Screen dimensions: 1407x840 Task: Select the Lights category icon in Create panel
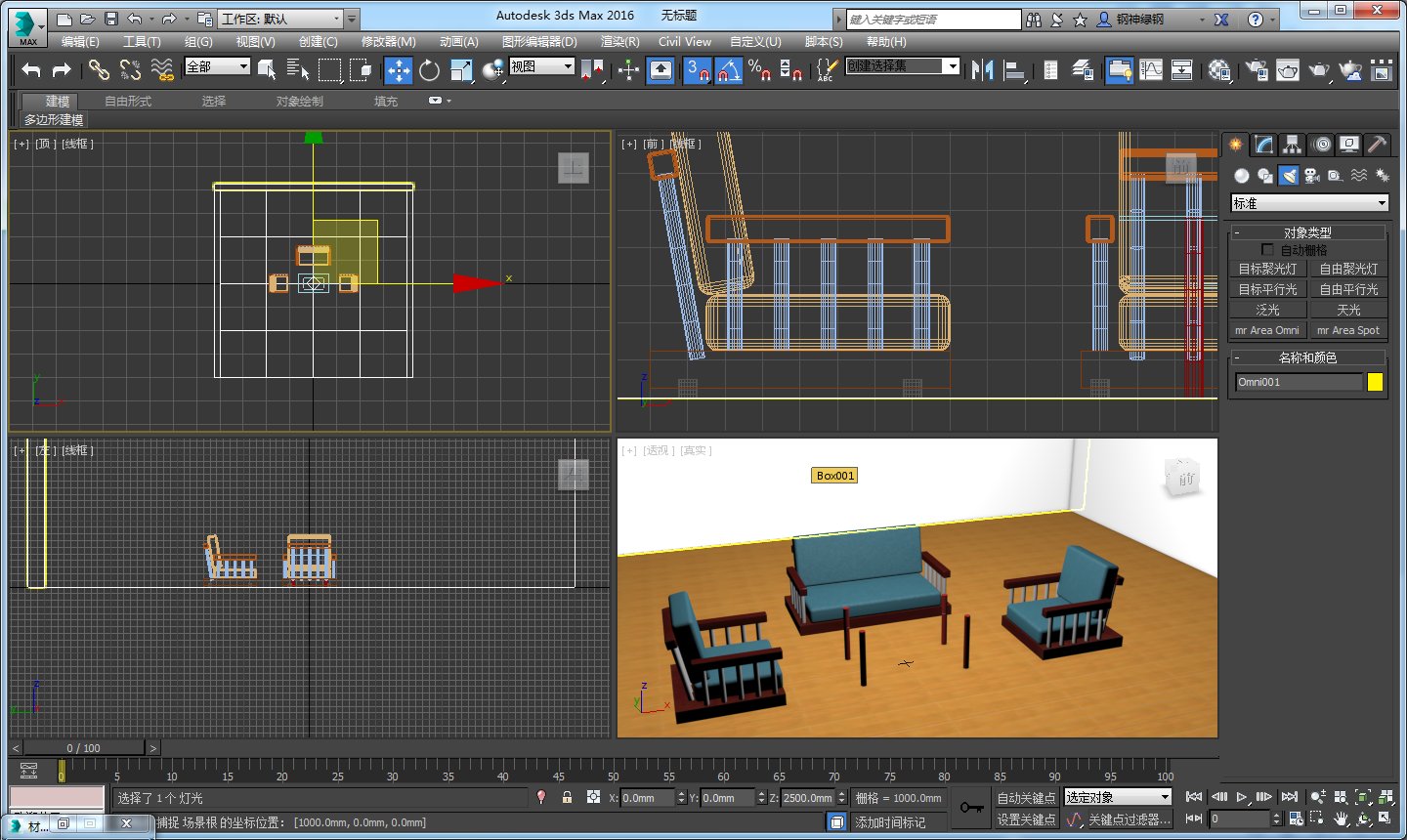[x=1289, y=176]
